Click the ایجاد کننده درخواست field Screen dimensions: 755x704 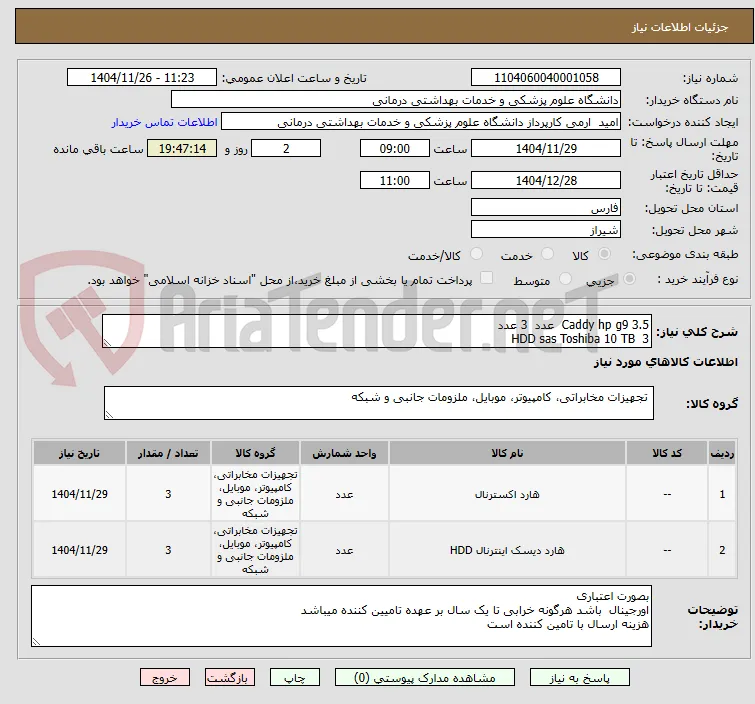(x=421, y=122)
